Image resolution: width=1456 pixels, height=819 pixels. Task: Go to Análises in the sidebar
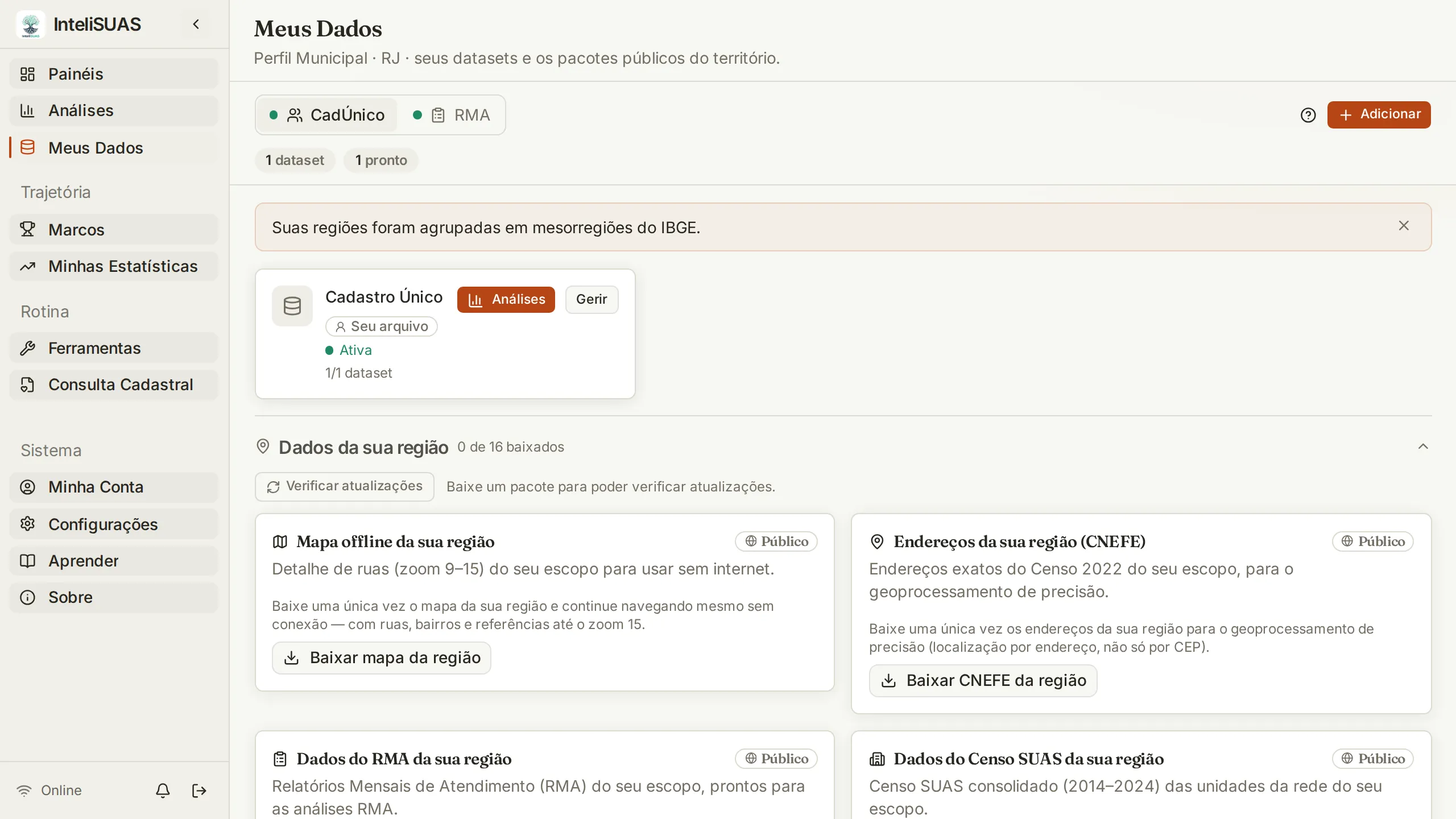[114, 110]
